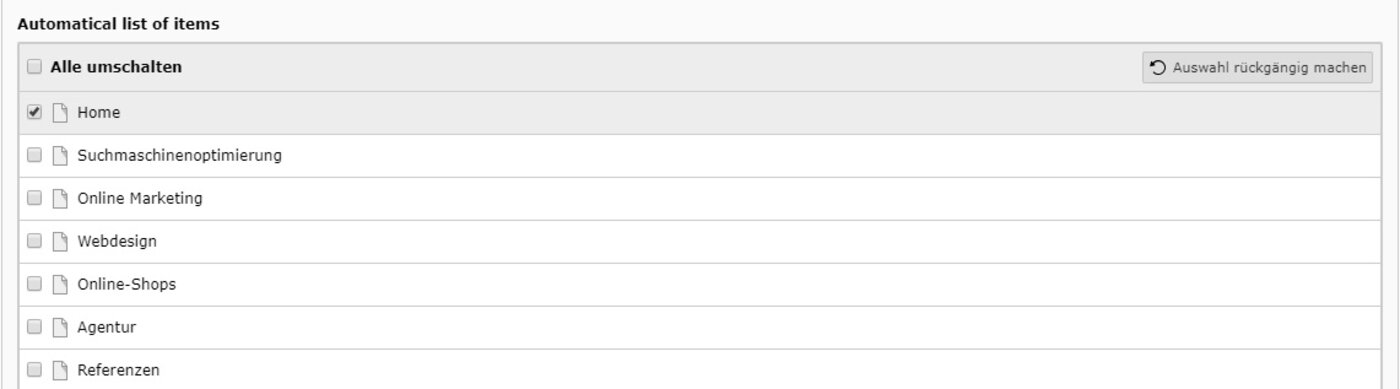Click the Online Marketing page icon
This screenshot has width=1400, height=389.
tap(60, 199)
